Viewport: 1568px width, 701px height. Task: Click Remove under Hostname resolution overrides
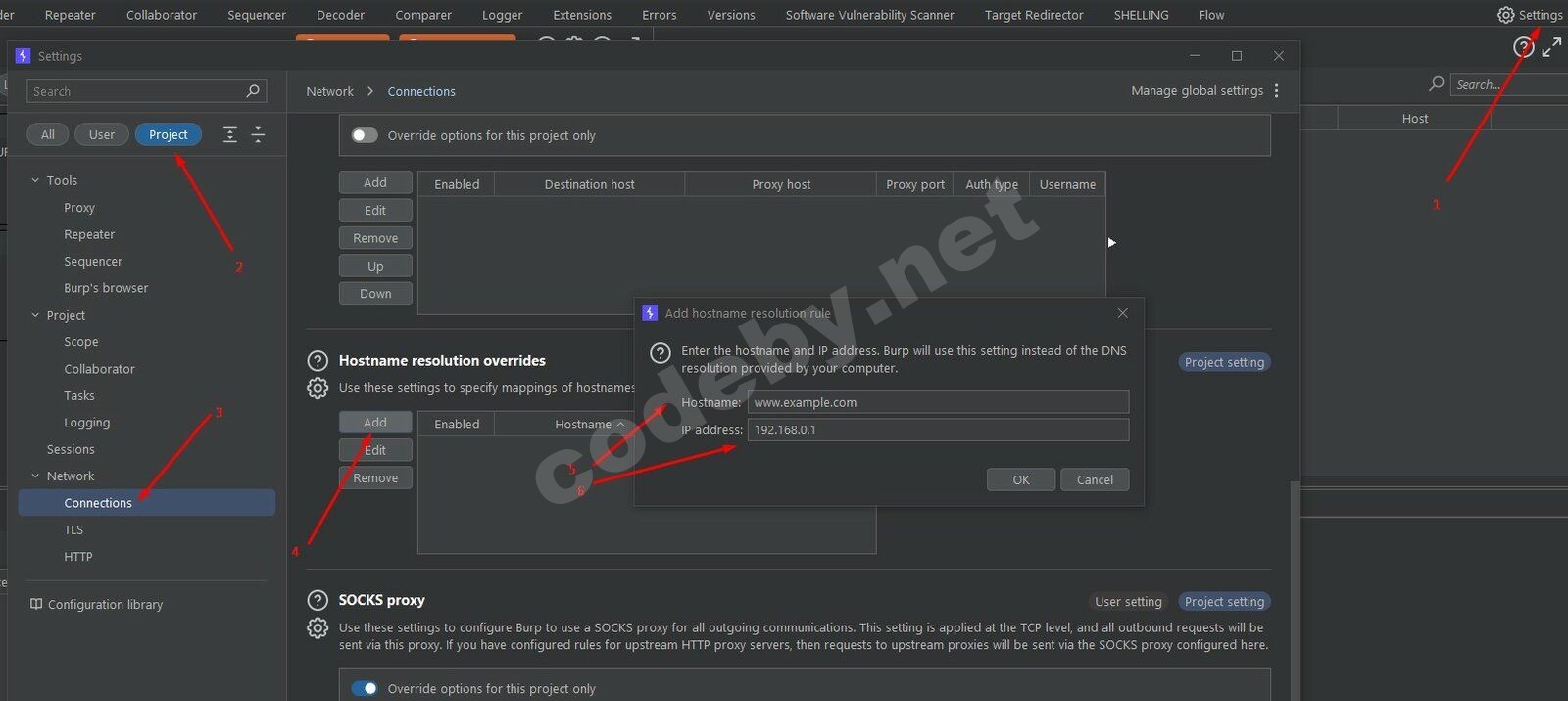(375, 477)
